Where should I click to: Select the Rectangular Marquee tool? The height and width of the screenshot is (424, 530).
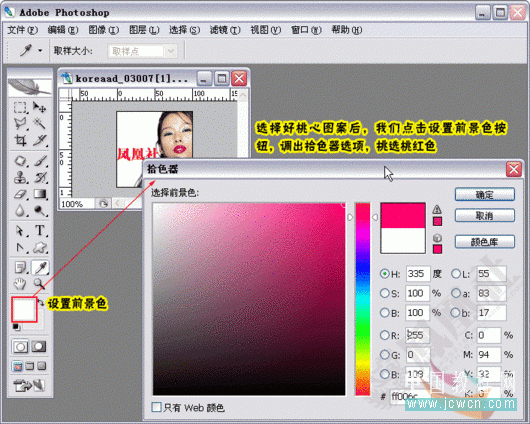[20, 108]
